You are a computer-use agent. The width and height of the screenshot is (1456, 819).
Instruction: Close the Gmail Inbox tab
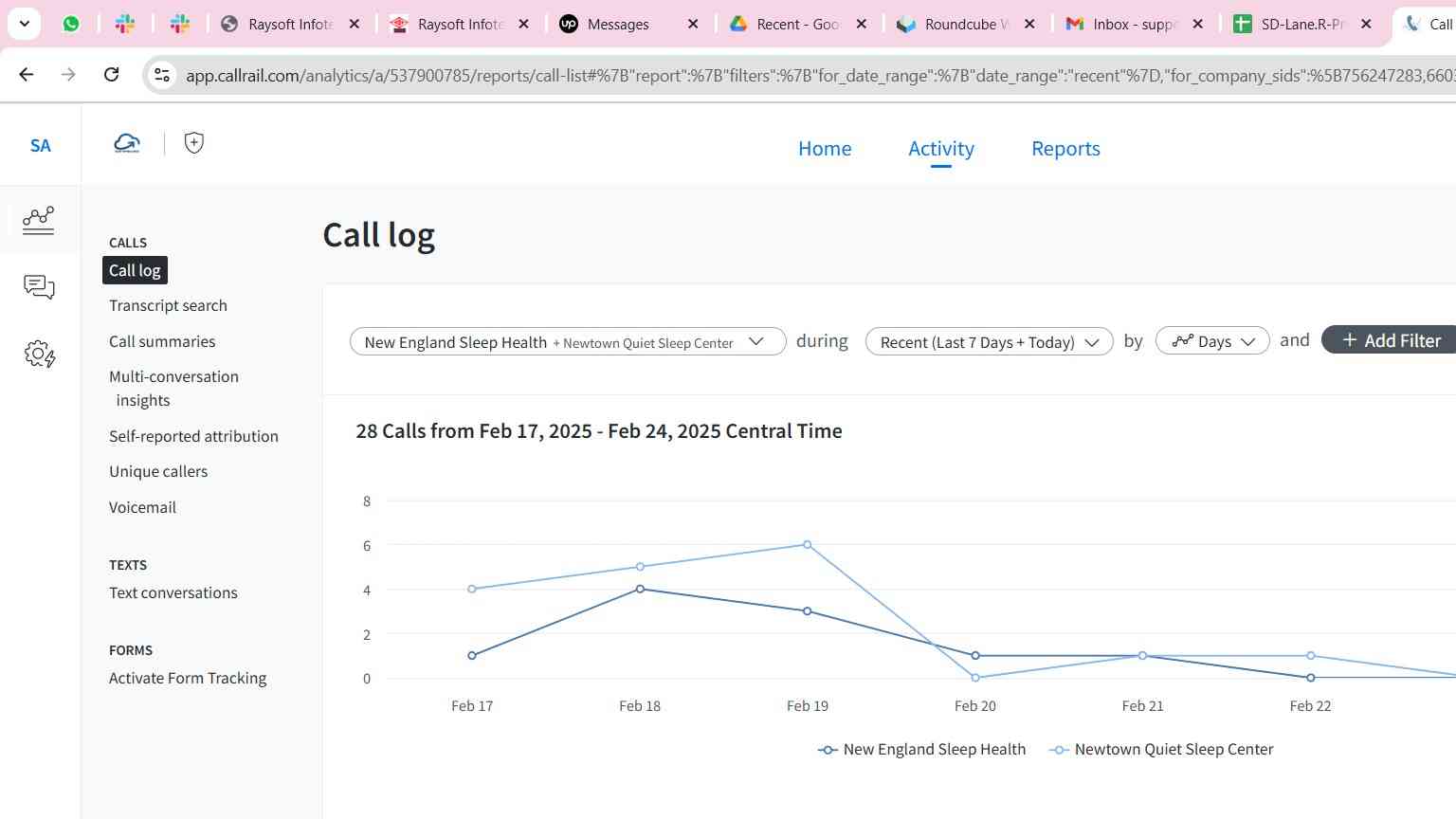(1198, 24)
